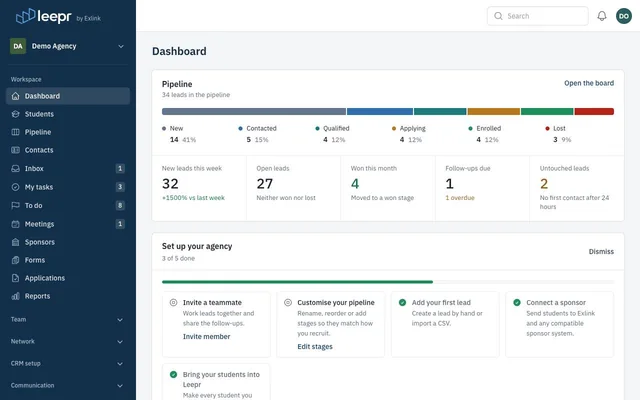Open the DO user avatar menu
This screenshot has width=640, height=400.
pyautogui.click(x=624, y=16)
